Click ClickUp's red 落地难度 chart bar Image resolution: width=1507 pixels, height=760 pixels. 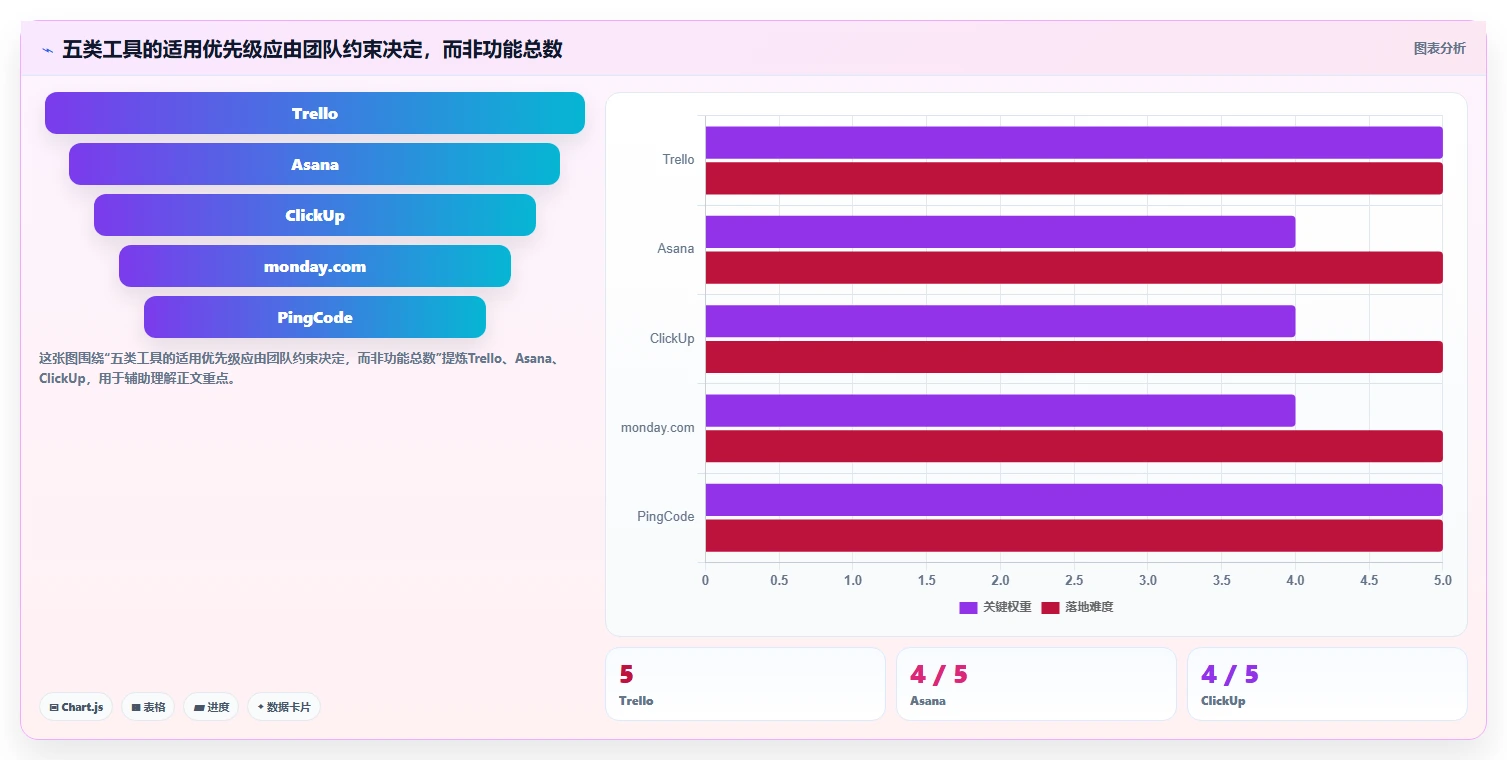[1074, 357]
